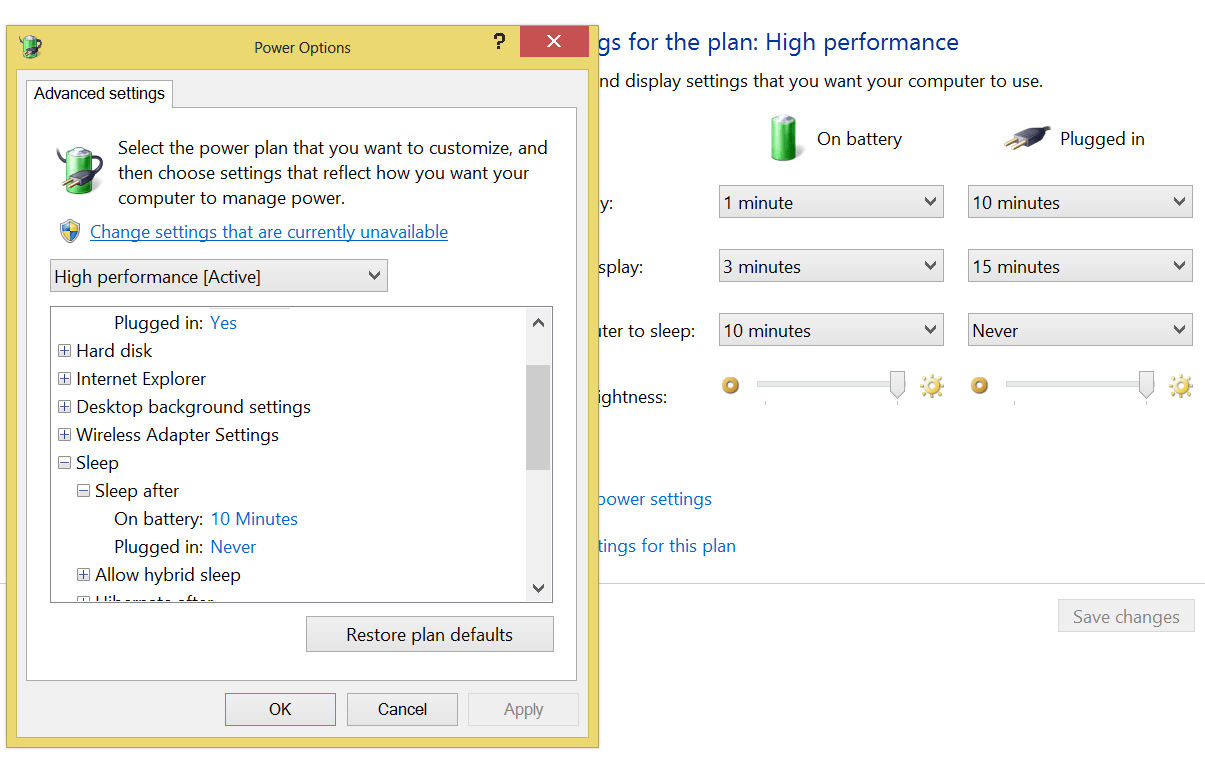Click the sun icon beside the plugged-in brightness slider
This screenshot has height=769, width=1205.
click(x=1181, y=385)
